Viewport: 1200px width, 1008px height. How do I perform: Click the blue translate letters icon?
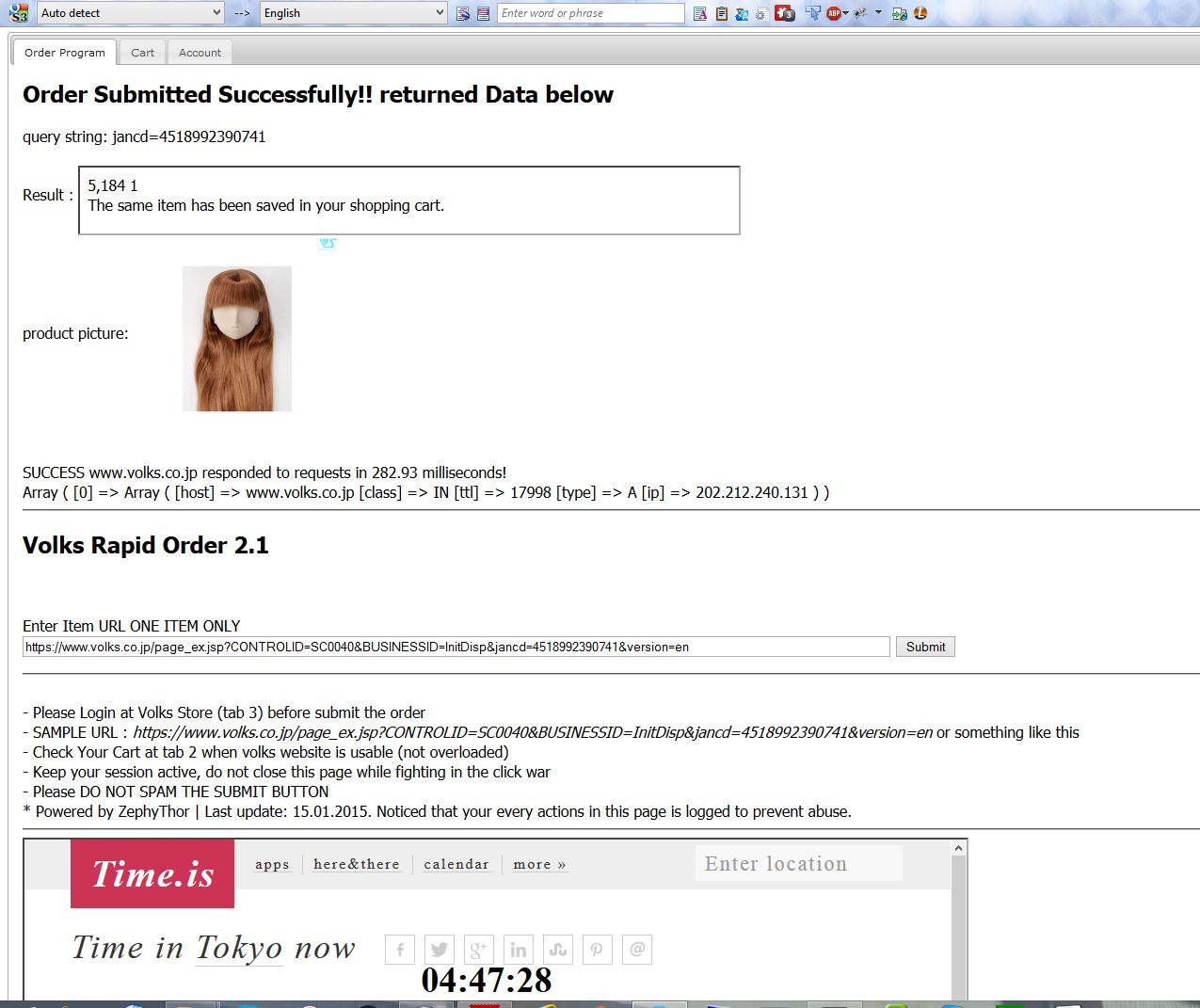click(742, 13)
